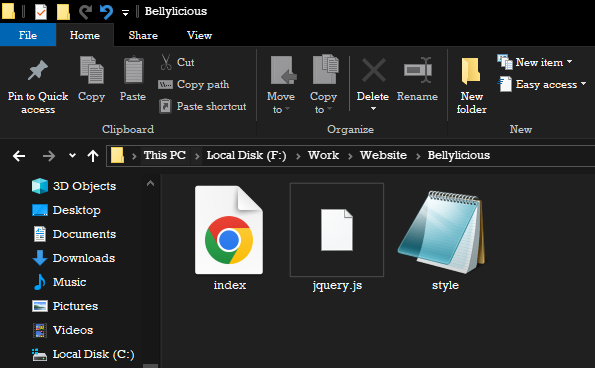Click This PC in address bar
The height and width of the screenshot is (368, 595).
pyautogui.click(x=165, y=155)
